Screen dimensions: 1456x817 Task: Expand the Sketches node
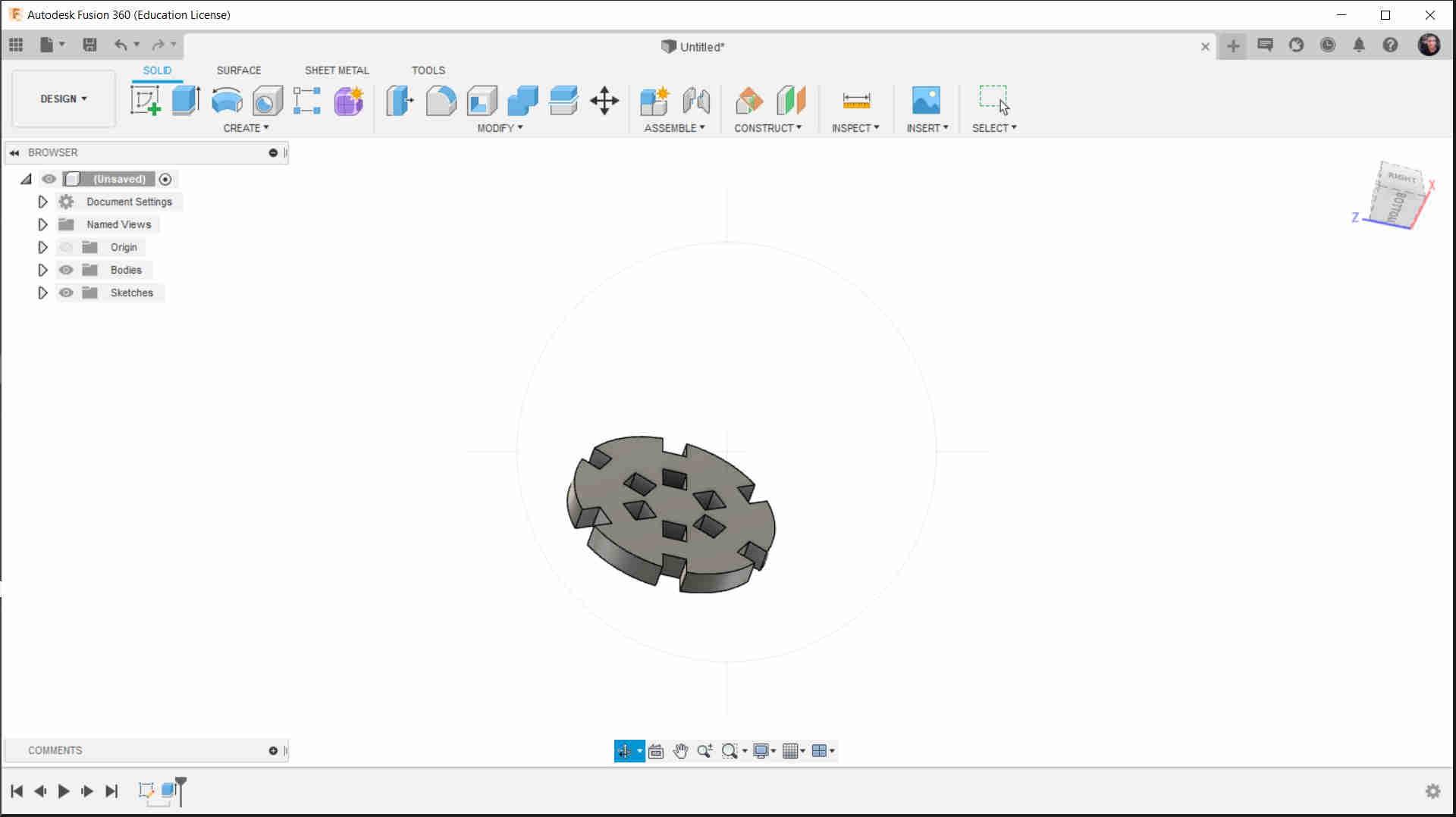42,293
